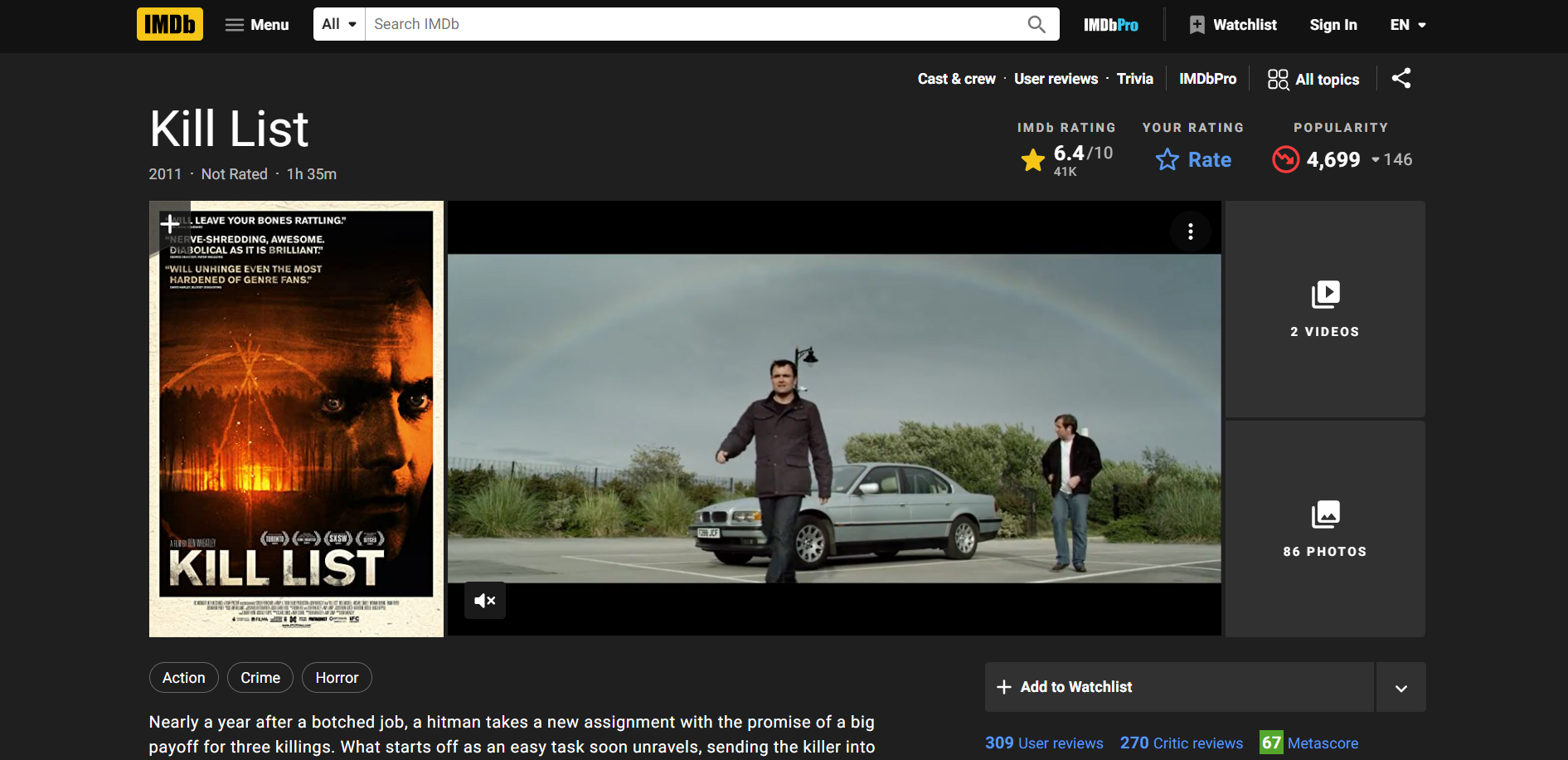1568x760 pixels.
Task: Click IMDbPro link beside Trivia
Action: click(x=1207, y=79)
